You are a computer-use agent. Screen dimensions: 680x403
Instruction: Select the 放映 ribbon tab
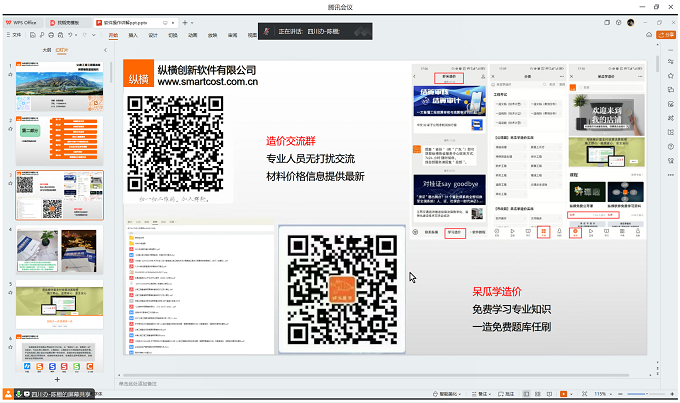click(x=212, y=35)
